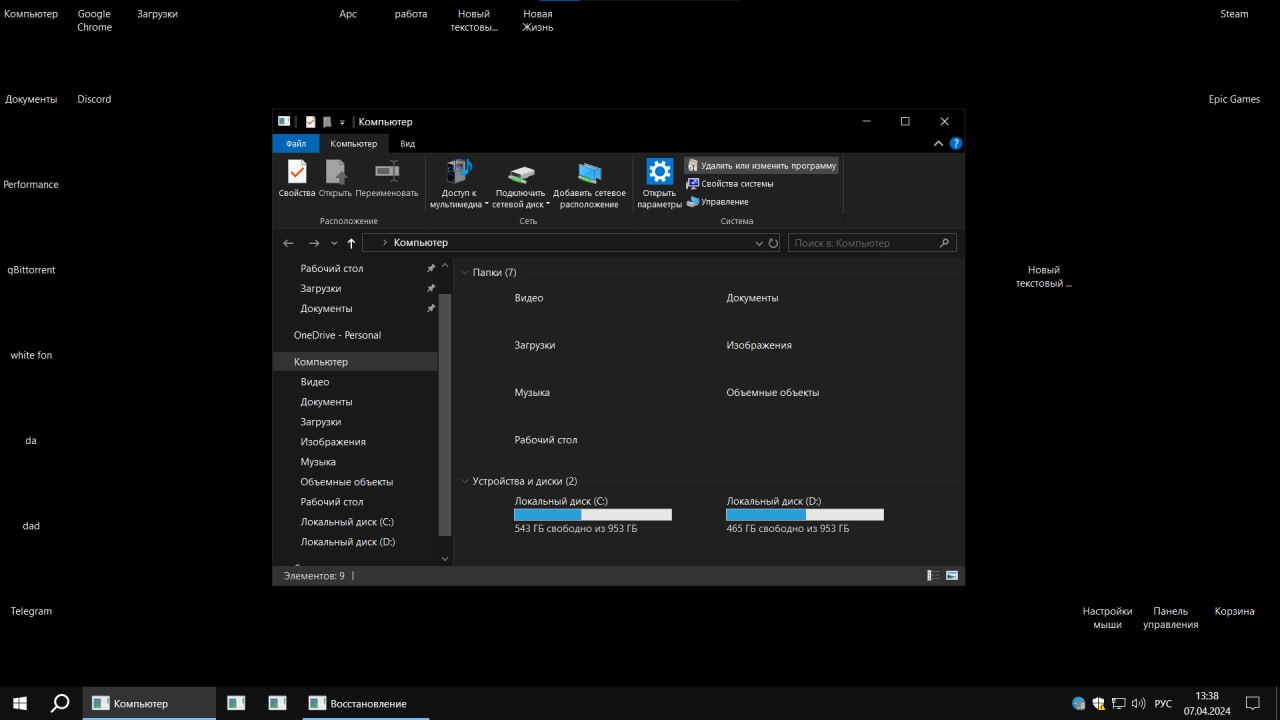
Task: Click the Локальный диск (D:) usage bar
Action: click(805, 514)
